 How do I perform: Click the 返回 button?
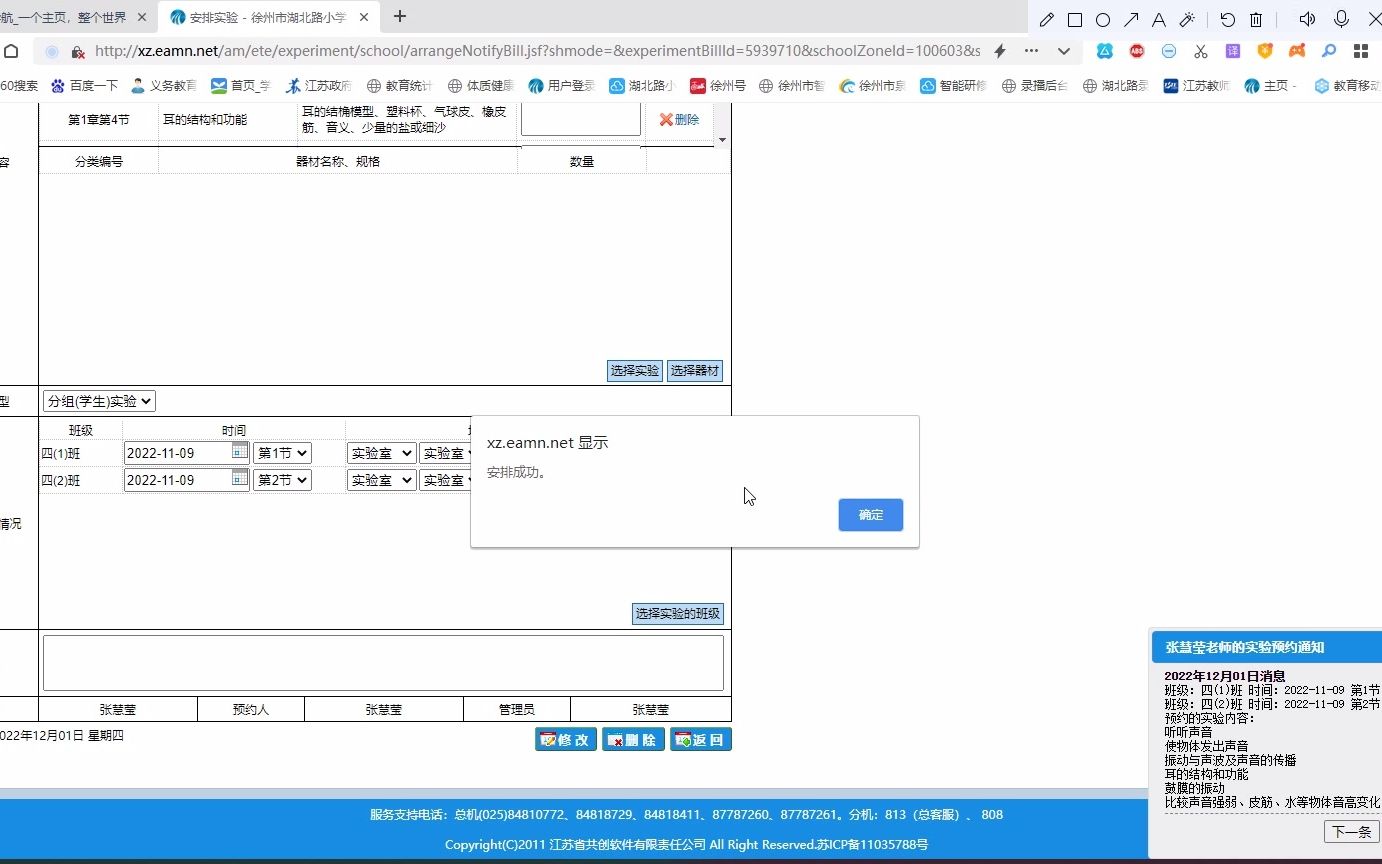point(701,740)
